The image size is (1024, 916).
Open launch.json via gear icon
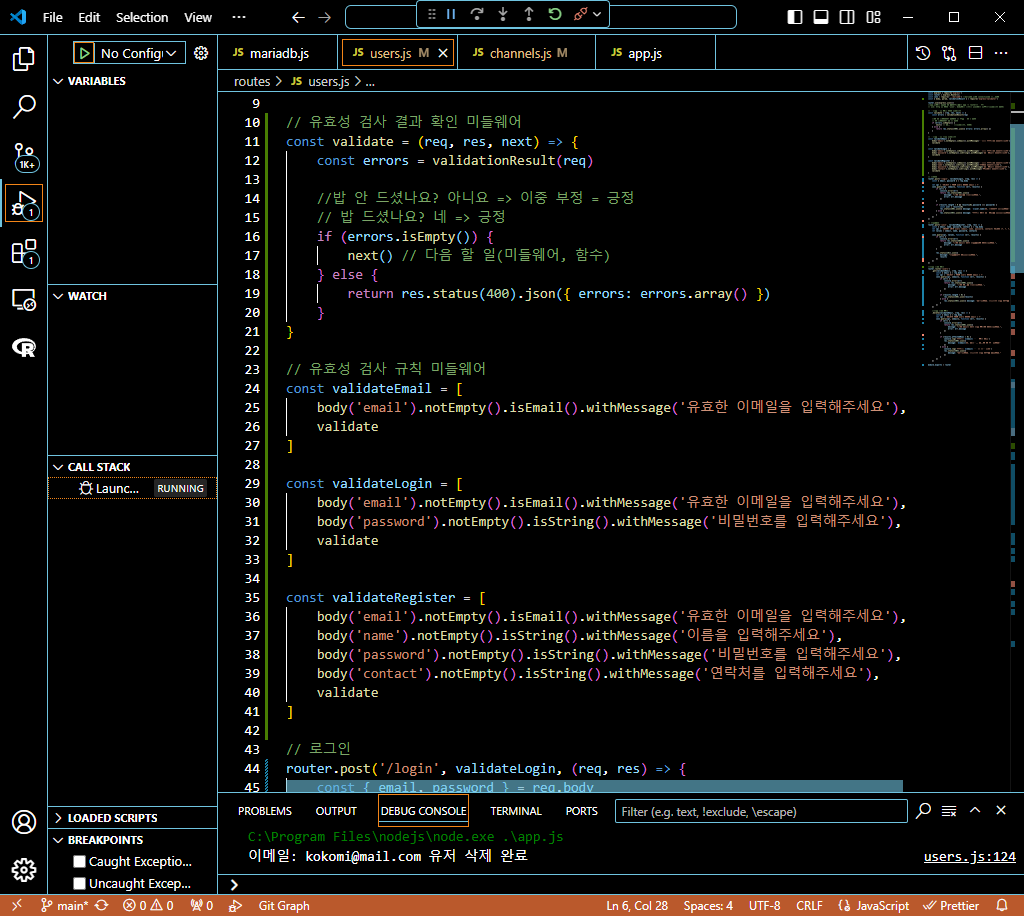201,53
